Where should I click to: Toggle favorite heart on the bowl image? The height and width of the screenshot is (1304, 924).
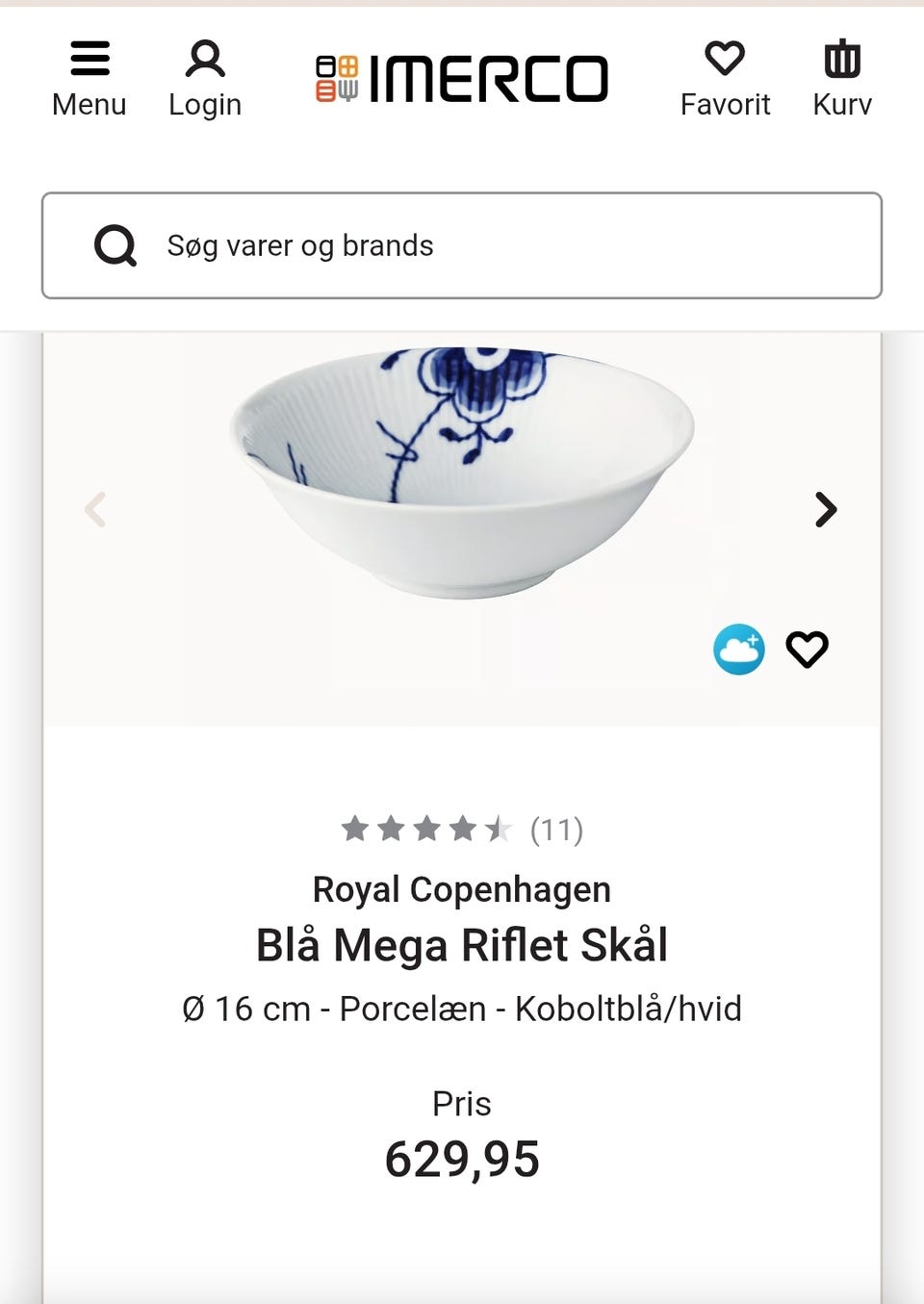click(x=807, y=650)
